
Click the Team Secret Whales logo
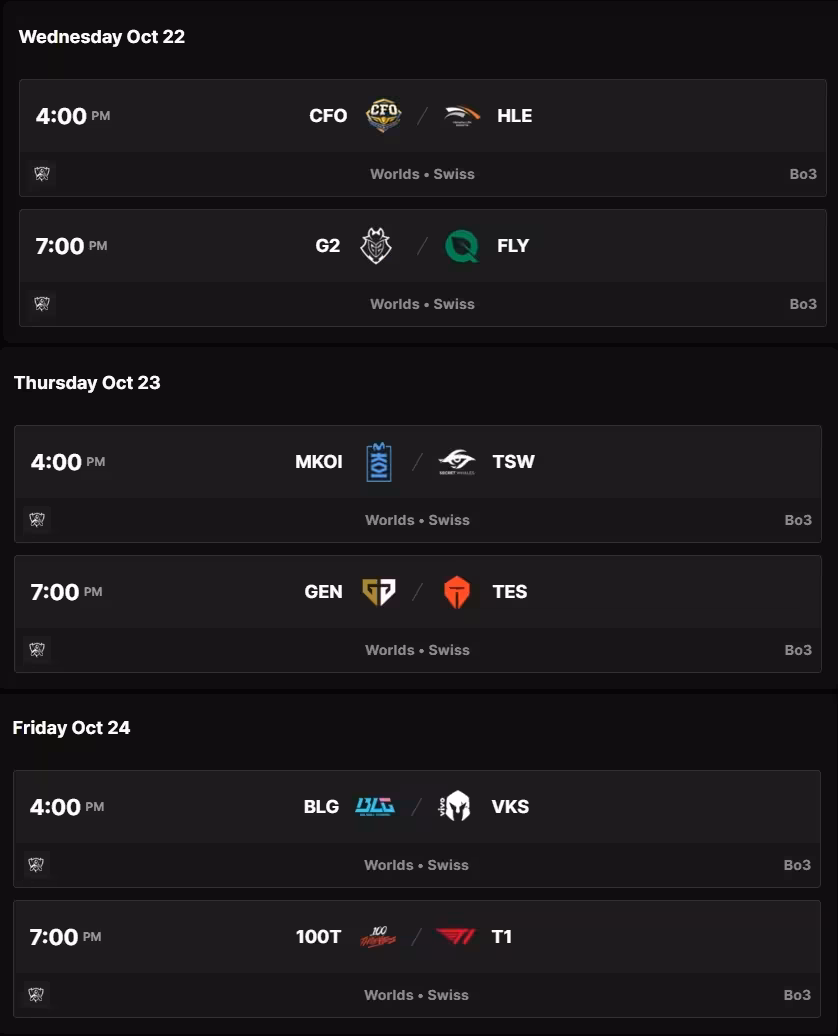(x=457, y=462)
